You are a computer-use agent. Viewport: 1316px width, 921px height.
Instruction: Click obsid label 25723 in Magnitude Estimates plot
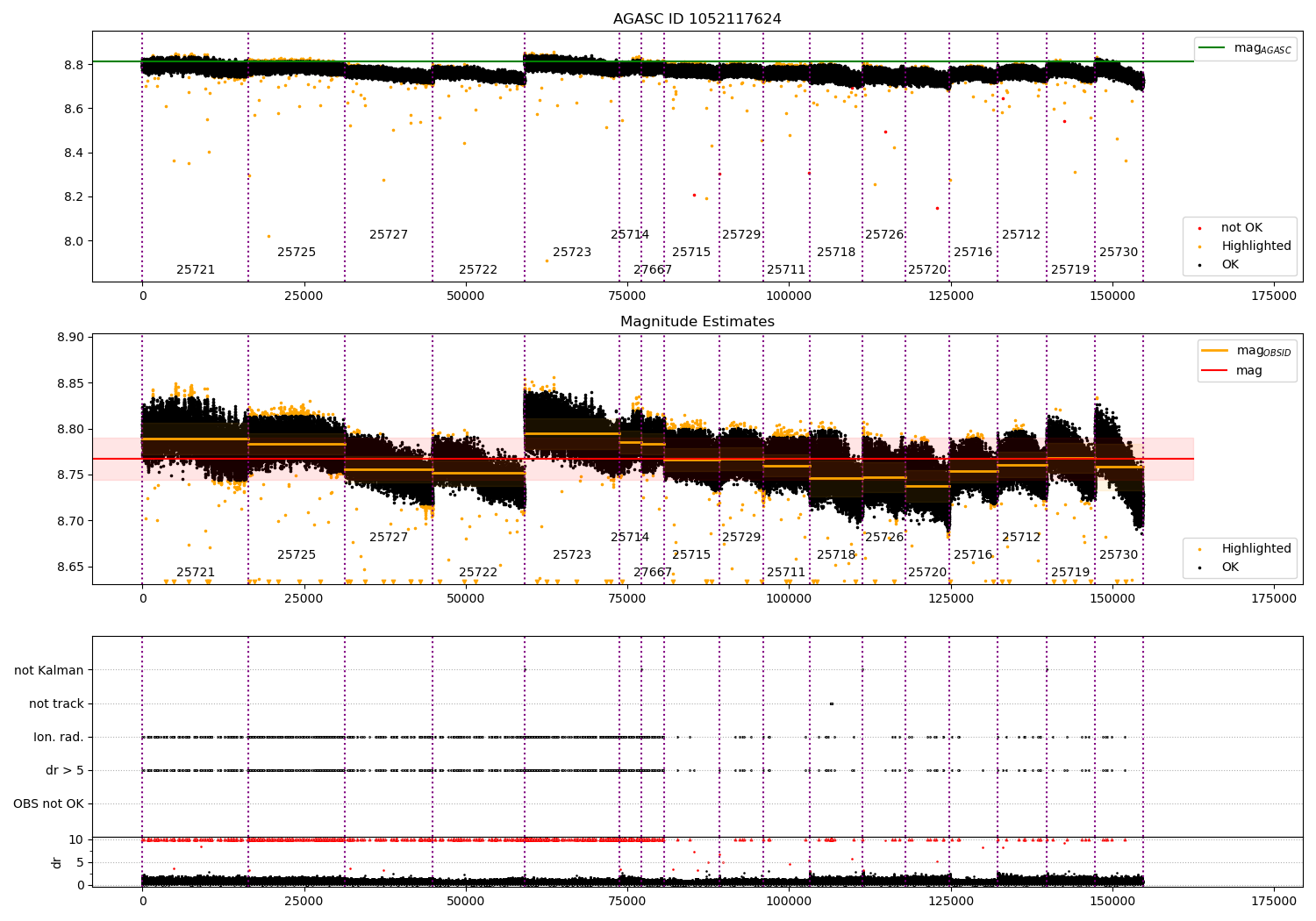tap(572, 555)
